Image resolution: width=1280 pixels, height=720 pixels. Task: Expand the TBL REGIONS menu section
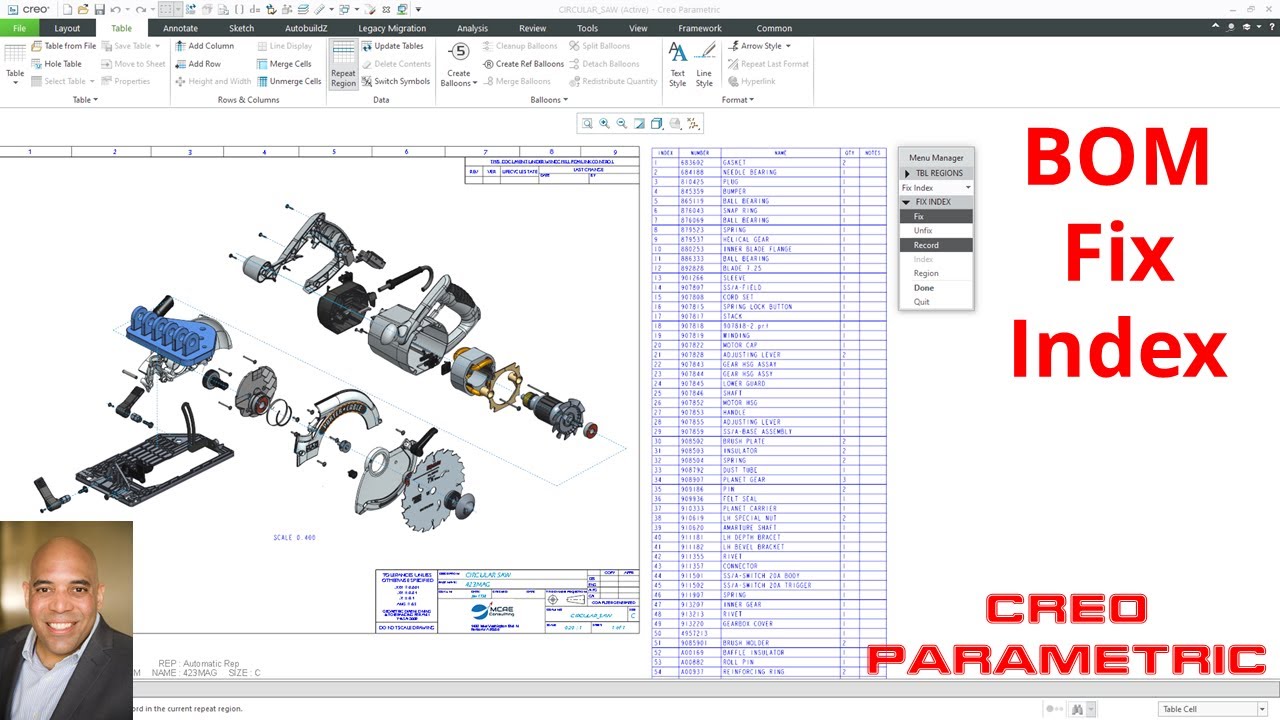pyautogui.click(x=936, y=173)
